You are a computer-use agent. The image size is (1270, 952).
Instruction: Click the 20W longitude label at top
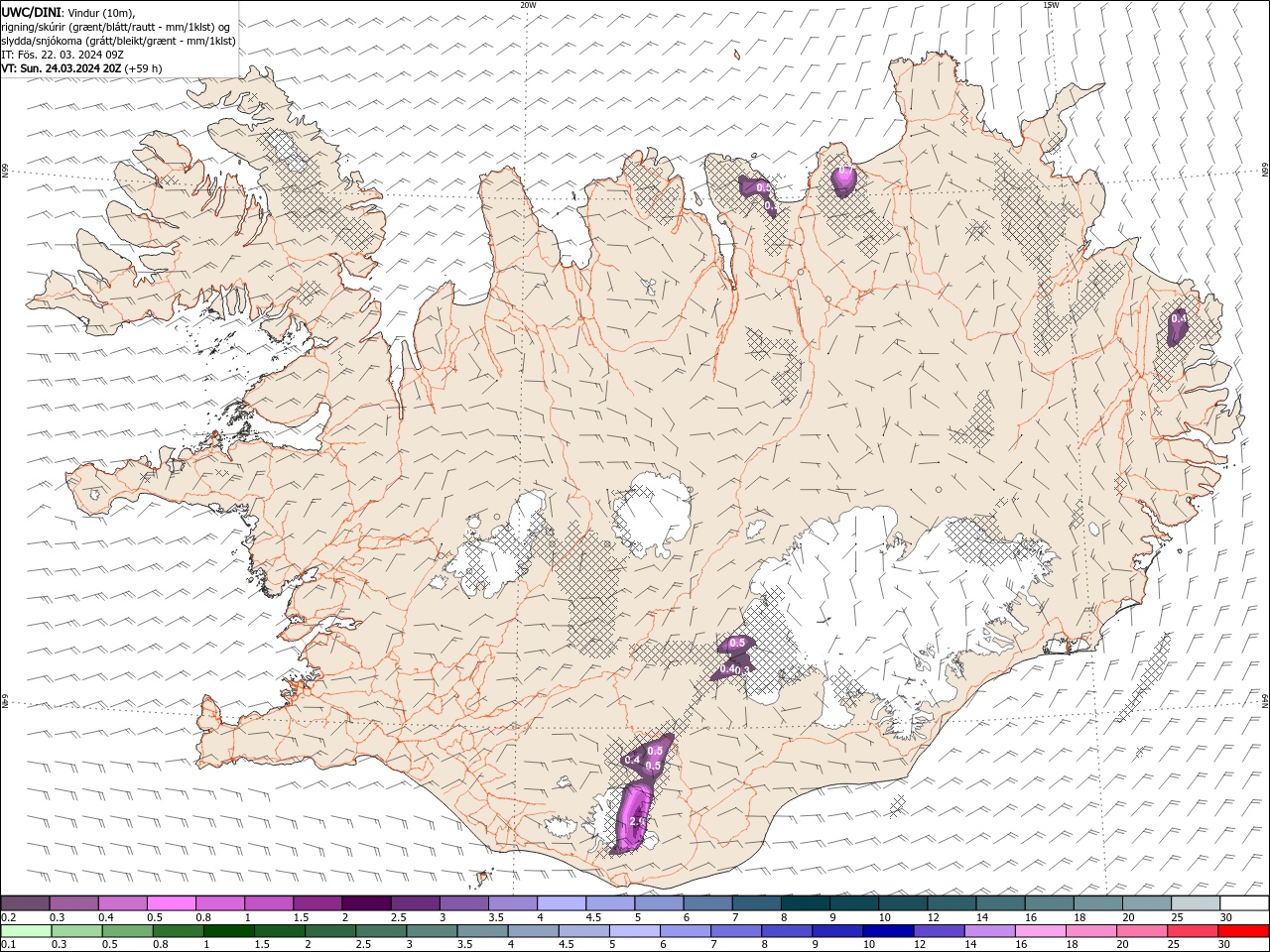(x=528, y=5)
